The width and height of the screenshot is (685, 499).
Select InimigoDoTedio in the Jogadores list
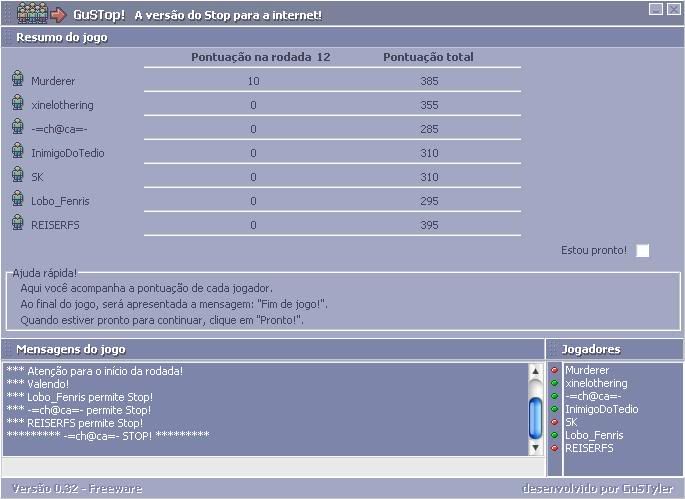602,409
